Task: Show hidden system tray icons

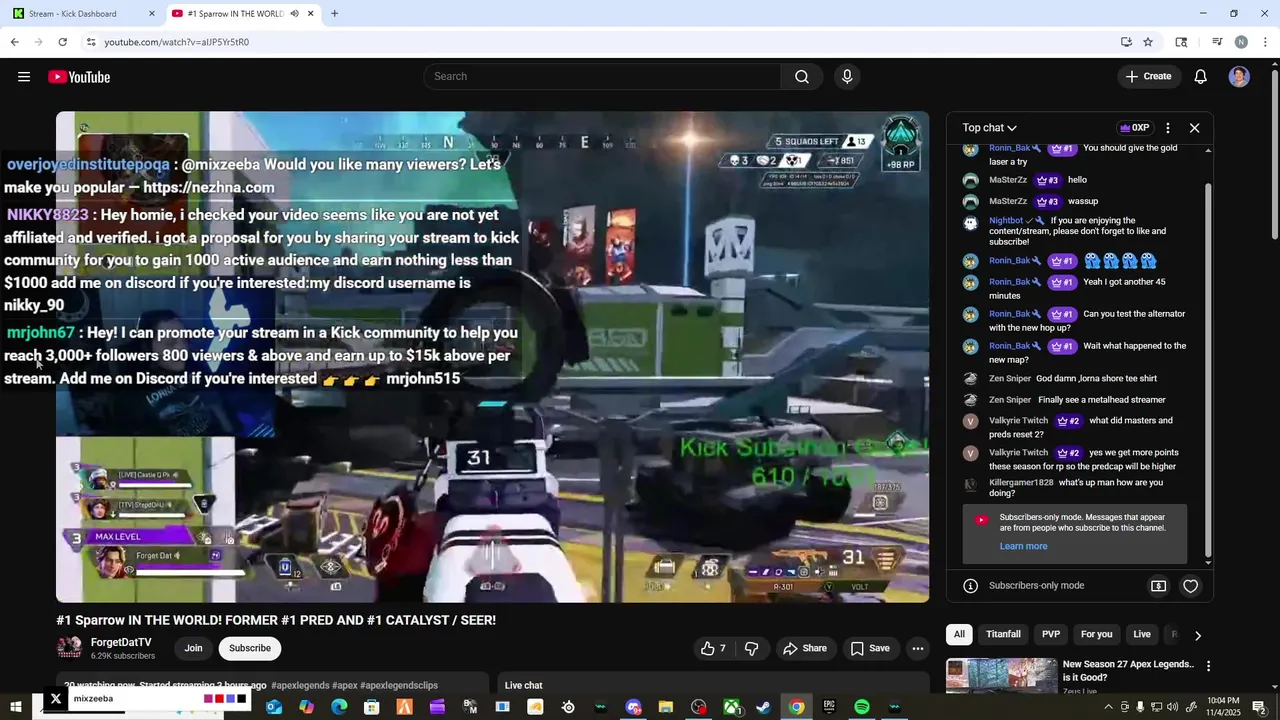Action: (1109, 707)
